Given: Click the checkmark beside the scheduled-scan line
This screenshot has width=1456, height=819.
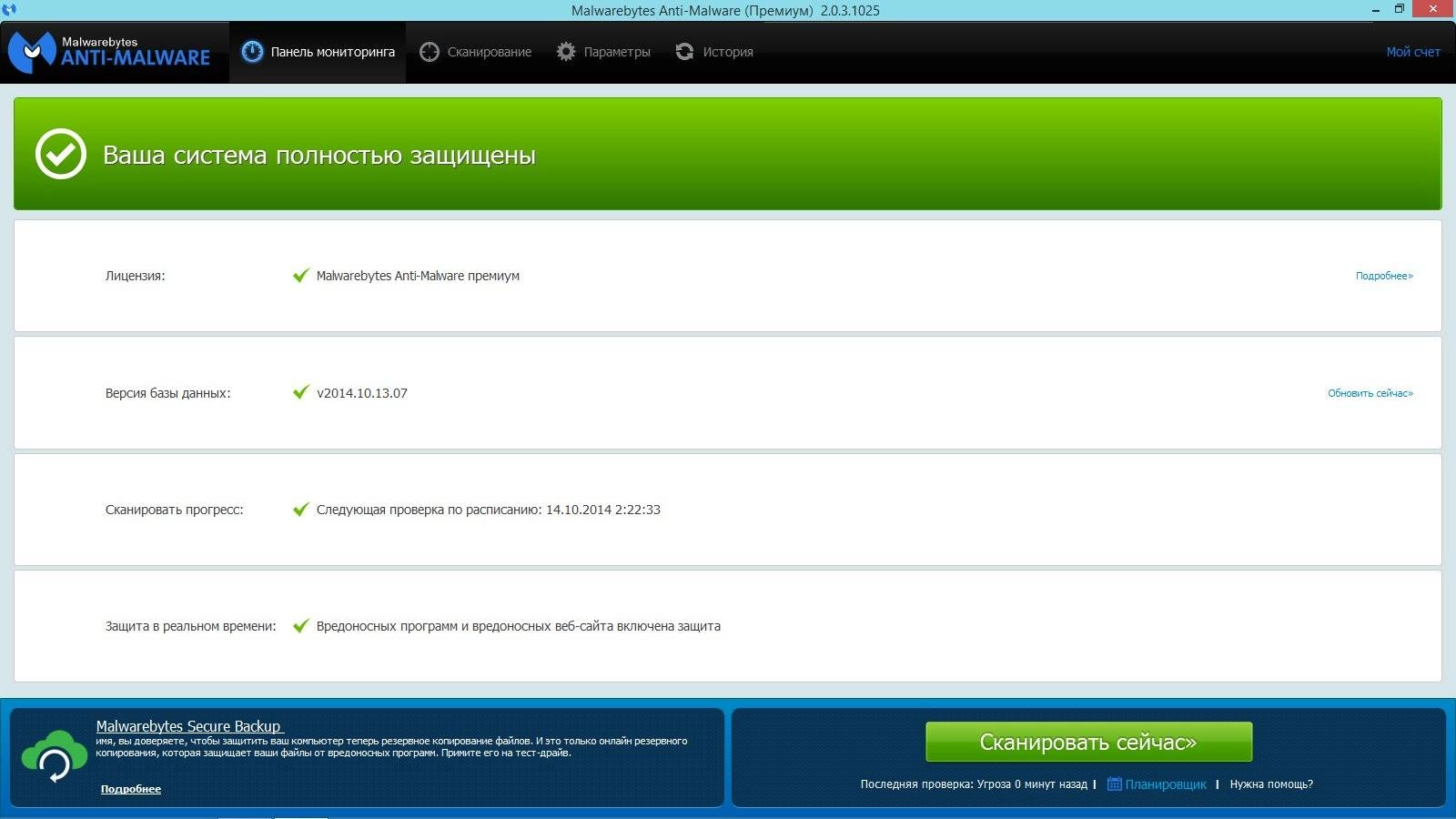Looking at the screenshot, I should 301,509.
